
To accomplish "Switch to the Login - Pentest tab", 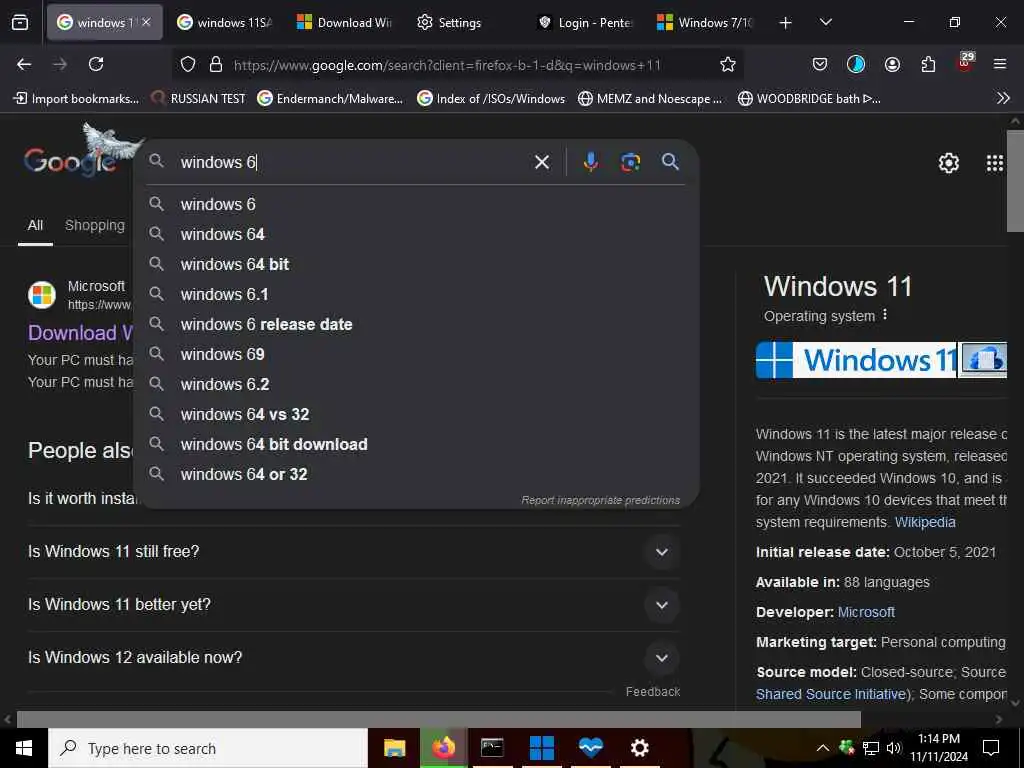I will [x=585, y=23].
